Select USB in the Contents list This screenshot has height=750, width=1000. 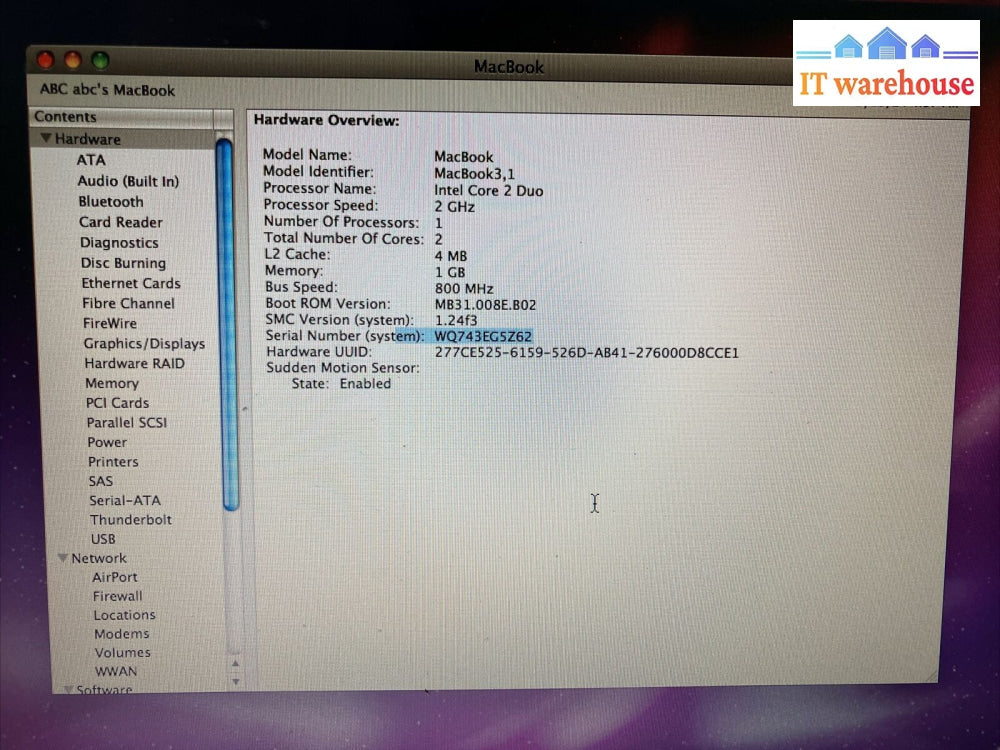pos(103,539)
